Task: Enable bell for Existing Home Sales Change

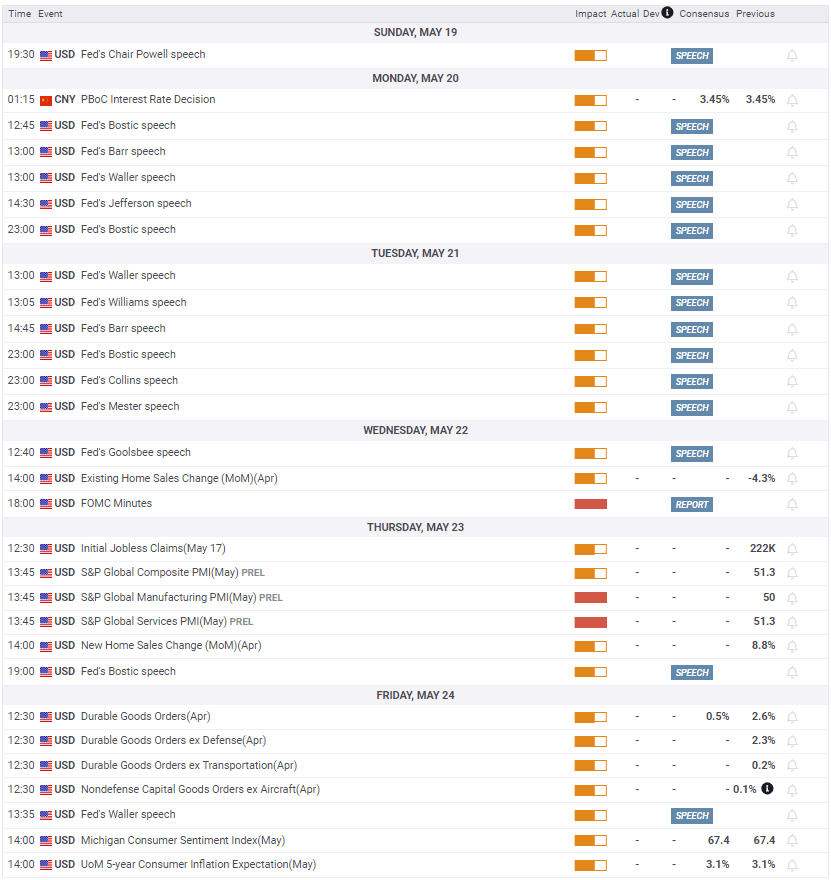Action: point(792,479)
